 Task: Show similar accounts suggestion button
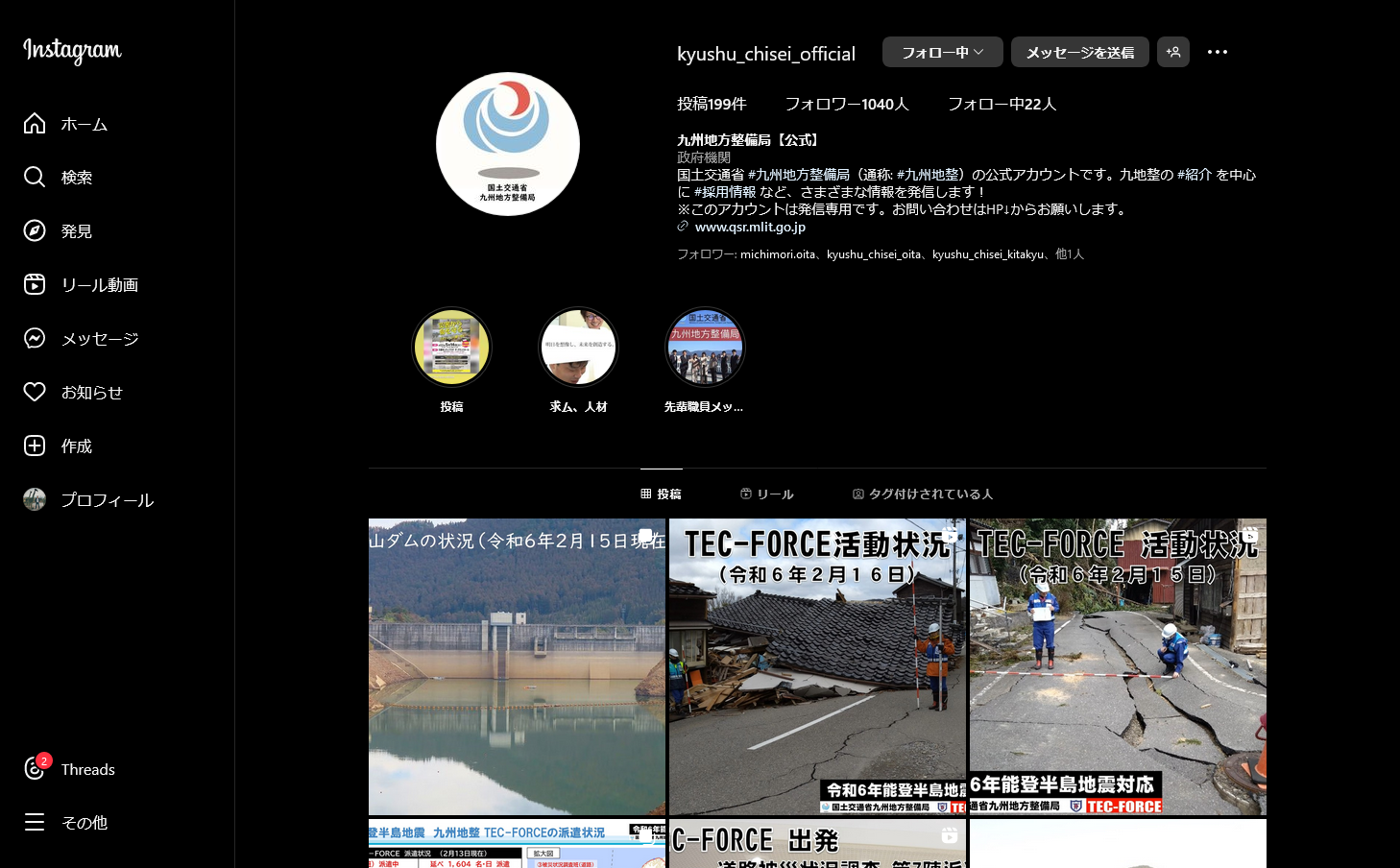coord(1172,52)
